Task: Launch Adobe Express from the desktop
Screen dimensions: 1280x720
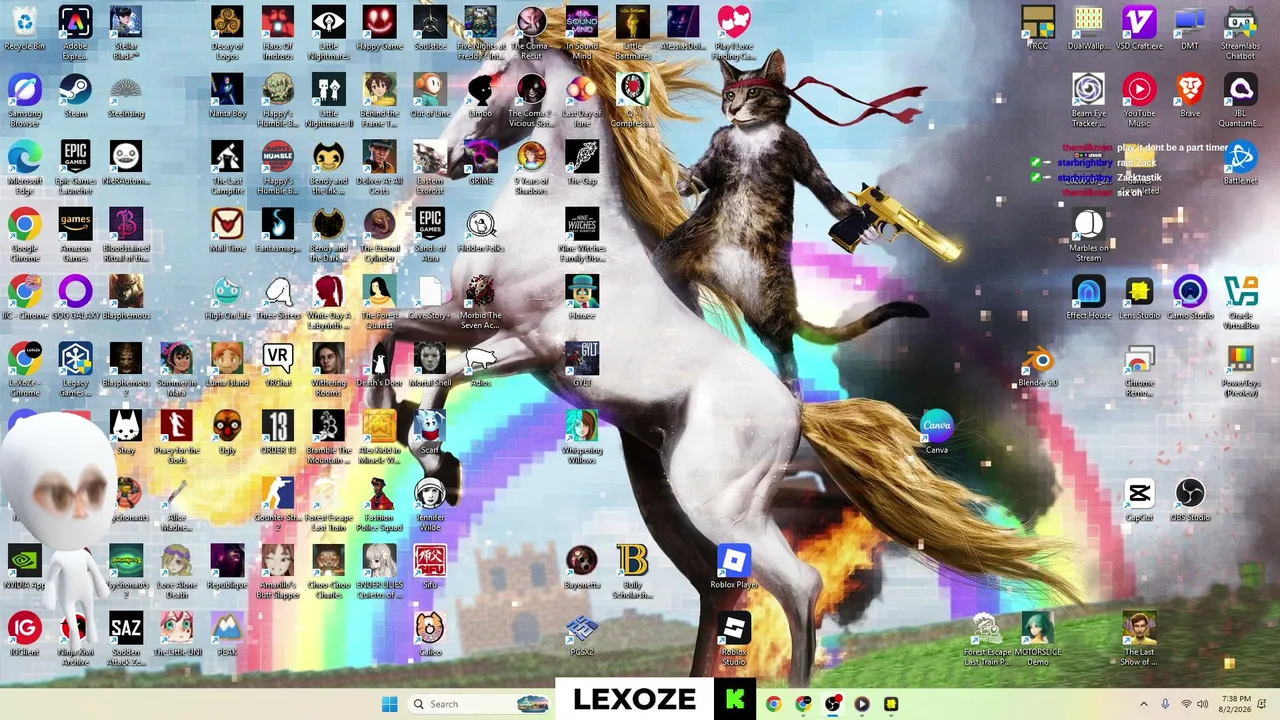Action: click(75, 32)
